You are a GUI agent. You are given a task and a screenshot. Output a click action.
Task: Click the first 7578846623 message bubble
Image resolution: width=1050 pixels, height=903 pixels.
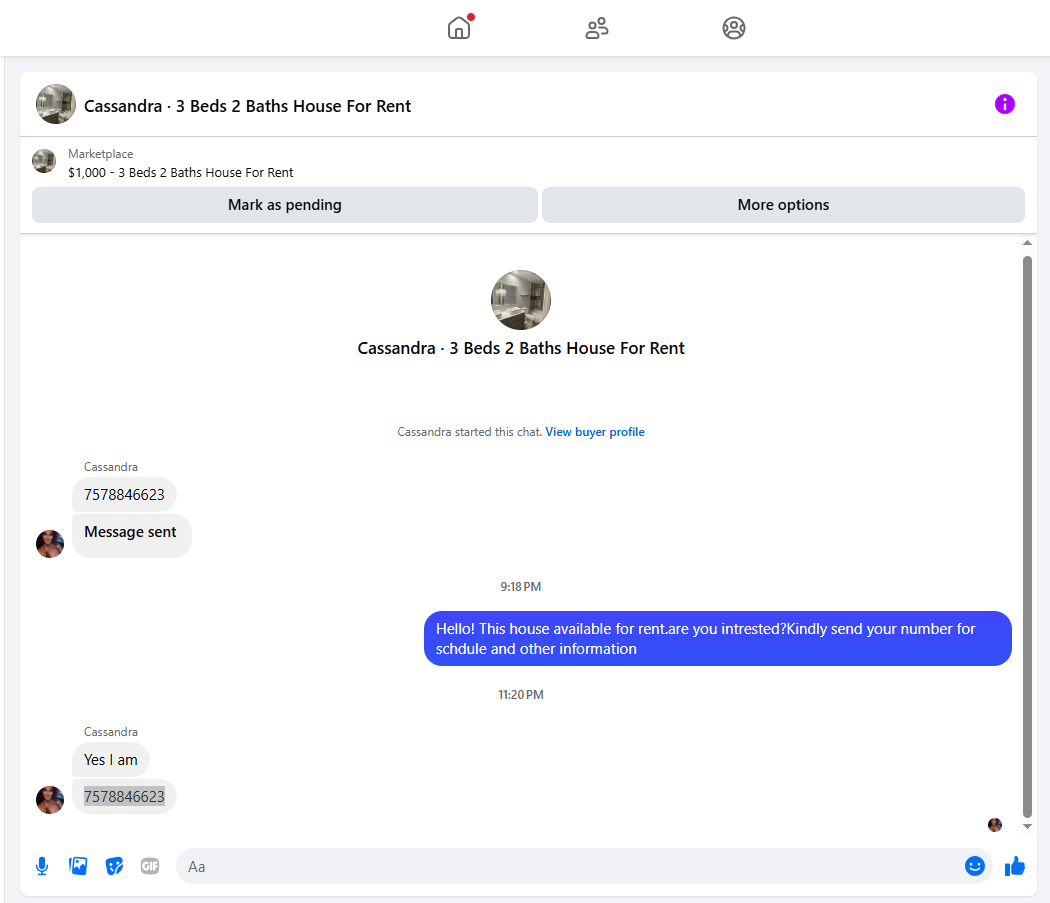click(x=125, y=495)
